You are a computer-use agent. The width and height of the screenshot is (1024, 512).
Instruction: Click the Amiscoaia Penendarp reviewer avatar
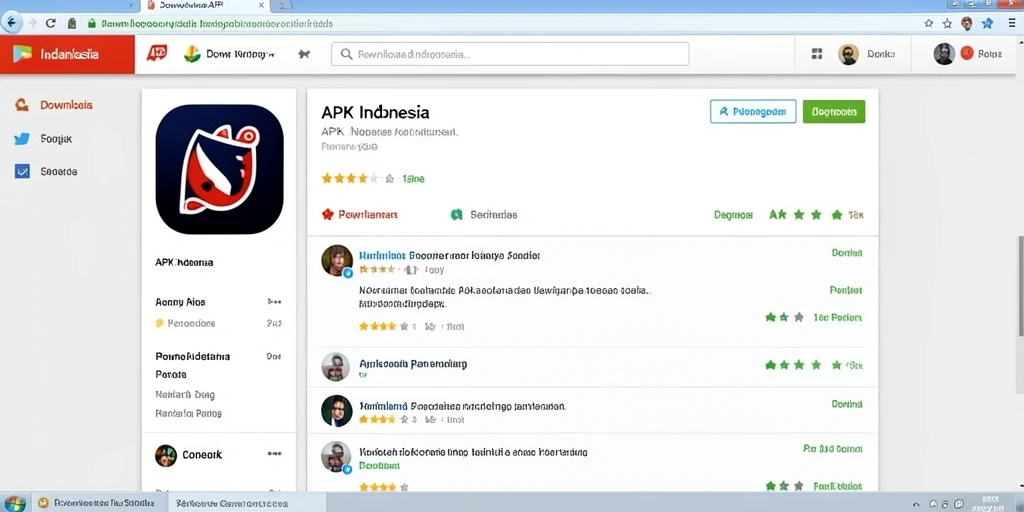[x=336, y=367]
